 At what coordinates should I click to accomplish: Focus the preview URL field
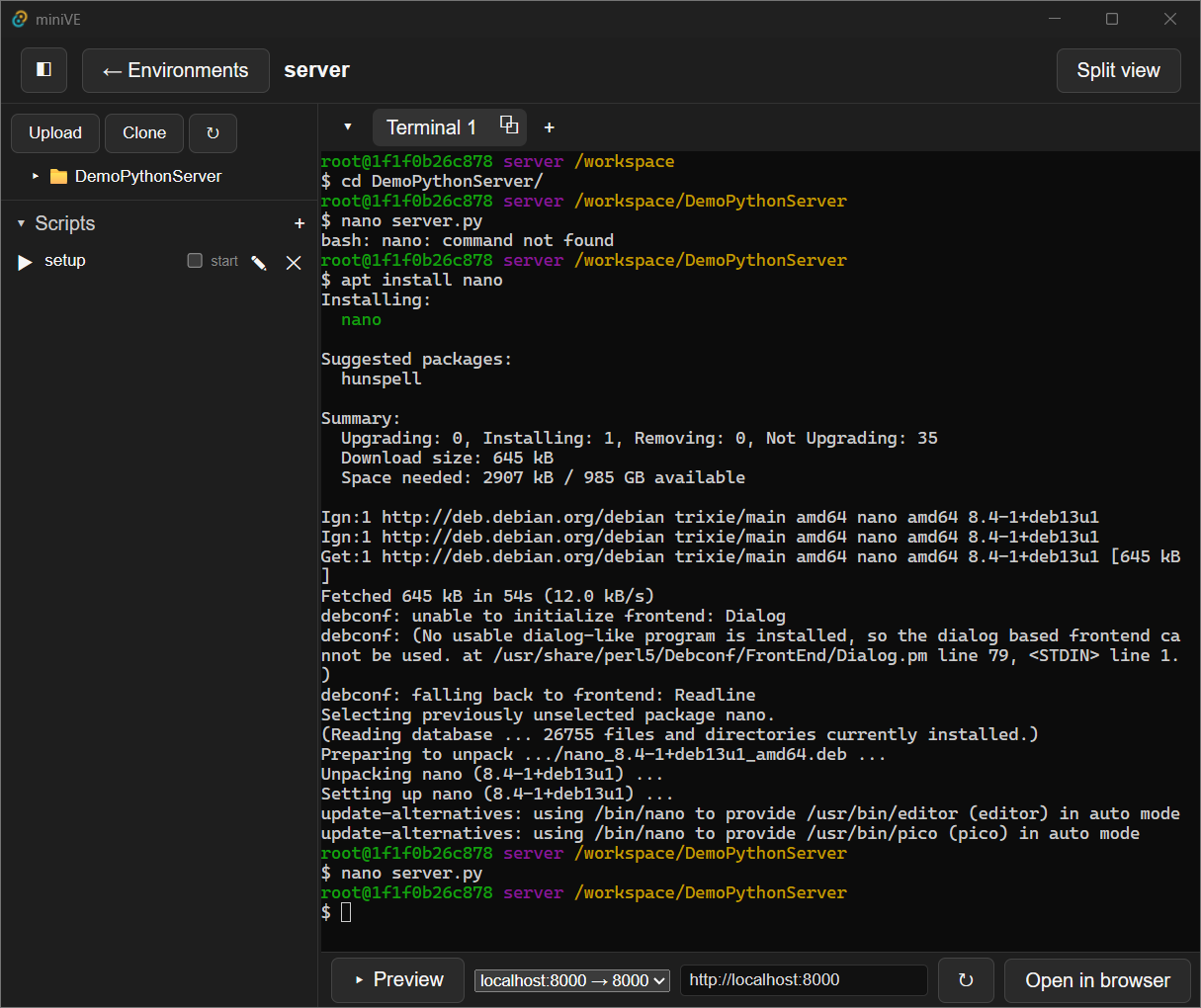pyautogui.click(x=804, y=980)
